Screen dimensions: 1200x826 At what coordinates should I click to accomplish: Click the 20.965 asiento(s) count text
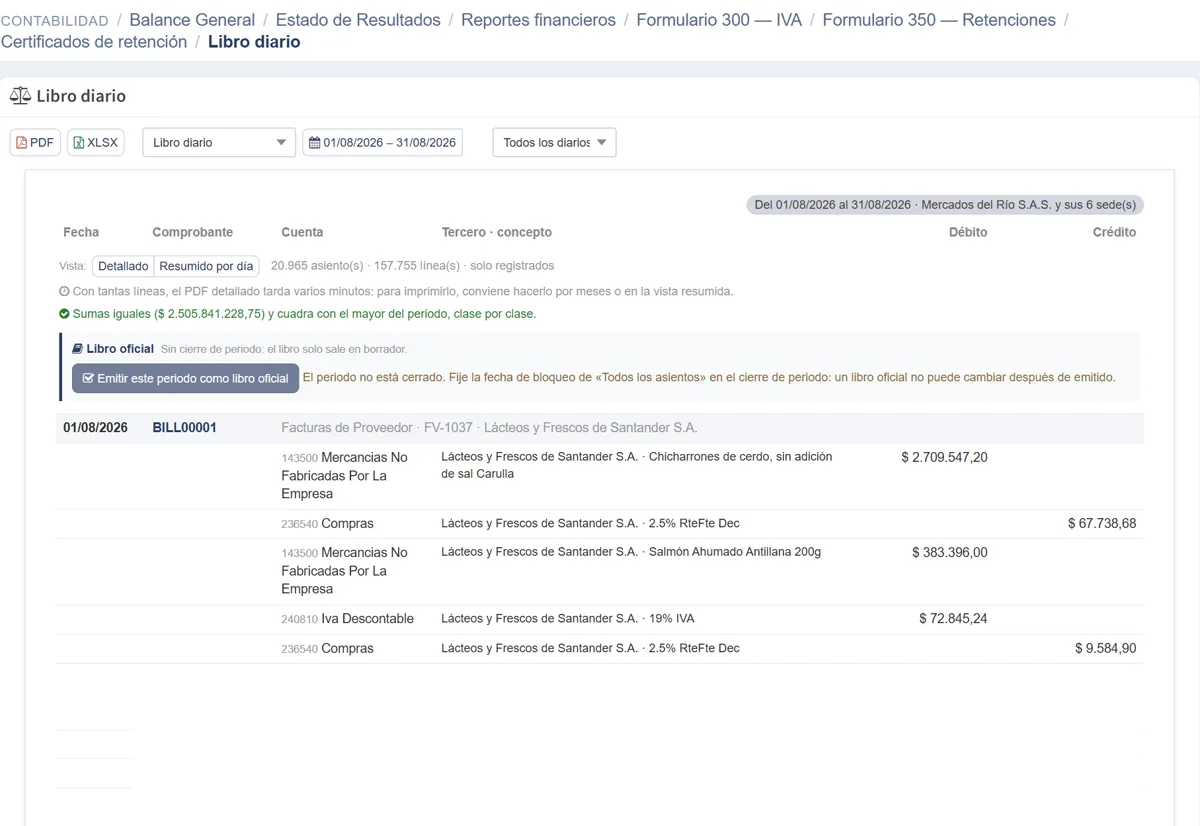[317, 266]
